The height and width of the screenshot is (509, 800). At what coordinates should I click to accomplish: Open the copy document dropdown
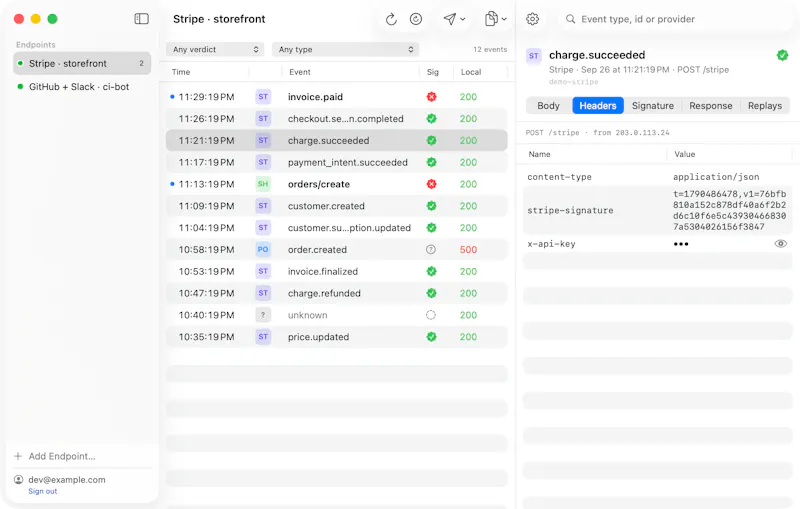495,19
